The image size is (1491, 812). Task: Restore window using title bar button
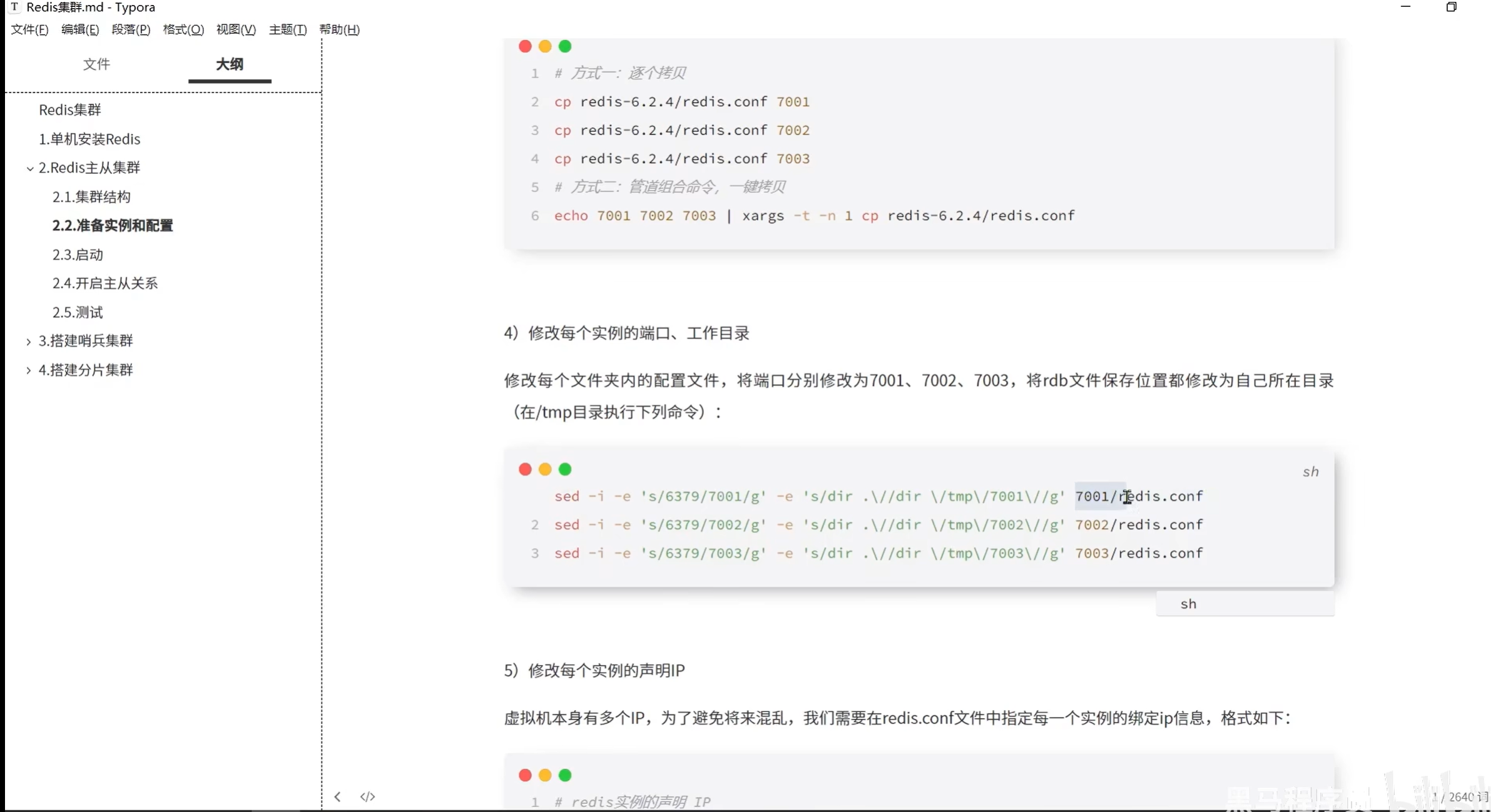tap(1451, 8)
